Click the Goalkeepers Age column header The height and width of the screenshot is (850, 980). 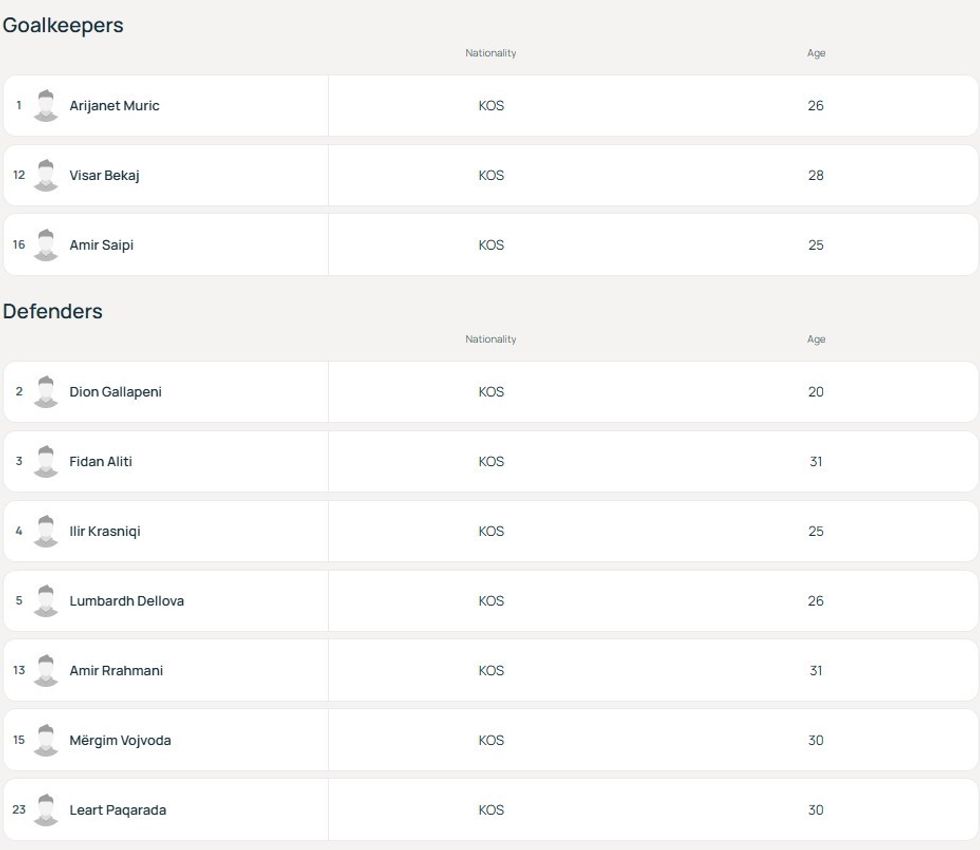point(816,53)
